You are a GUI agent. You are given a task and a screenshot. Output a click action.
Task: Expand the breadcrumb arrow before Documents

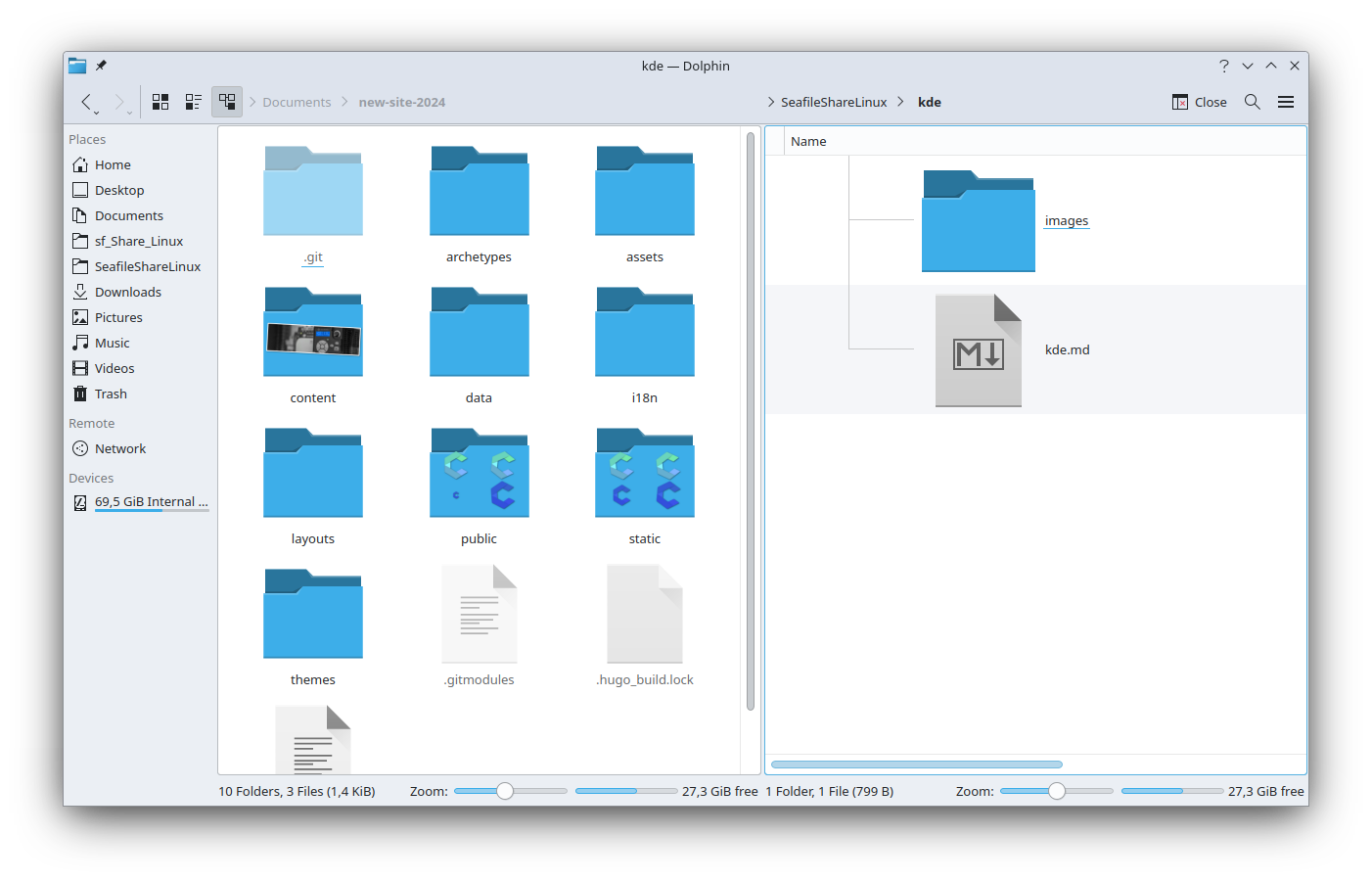click(252, 102)
